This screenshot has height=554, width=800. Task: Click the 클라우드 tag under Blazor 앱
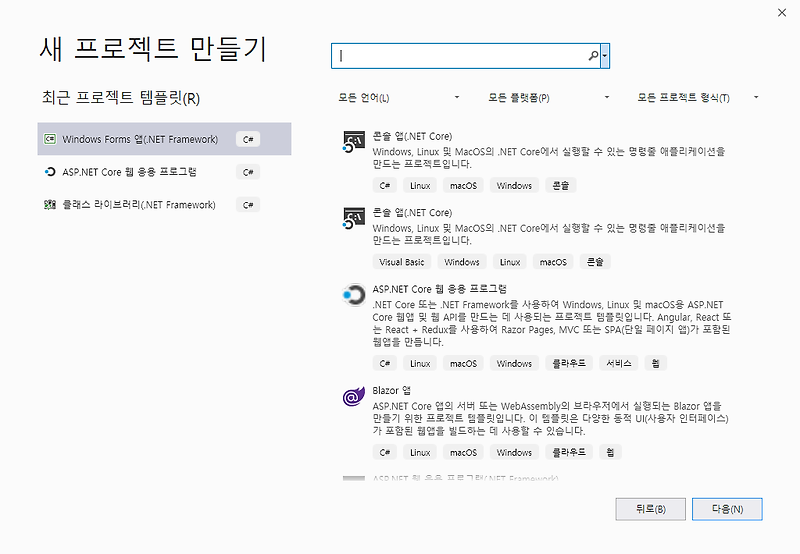tap(569, 452)
